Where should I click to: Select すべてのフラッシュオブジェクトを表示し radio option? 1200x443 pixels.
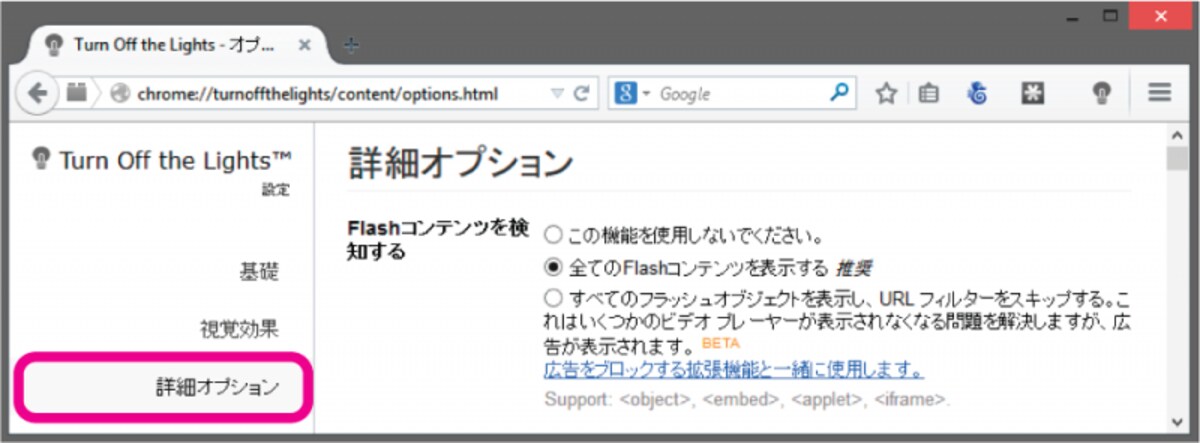pos(553,298)
